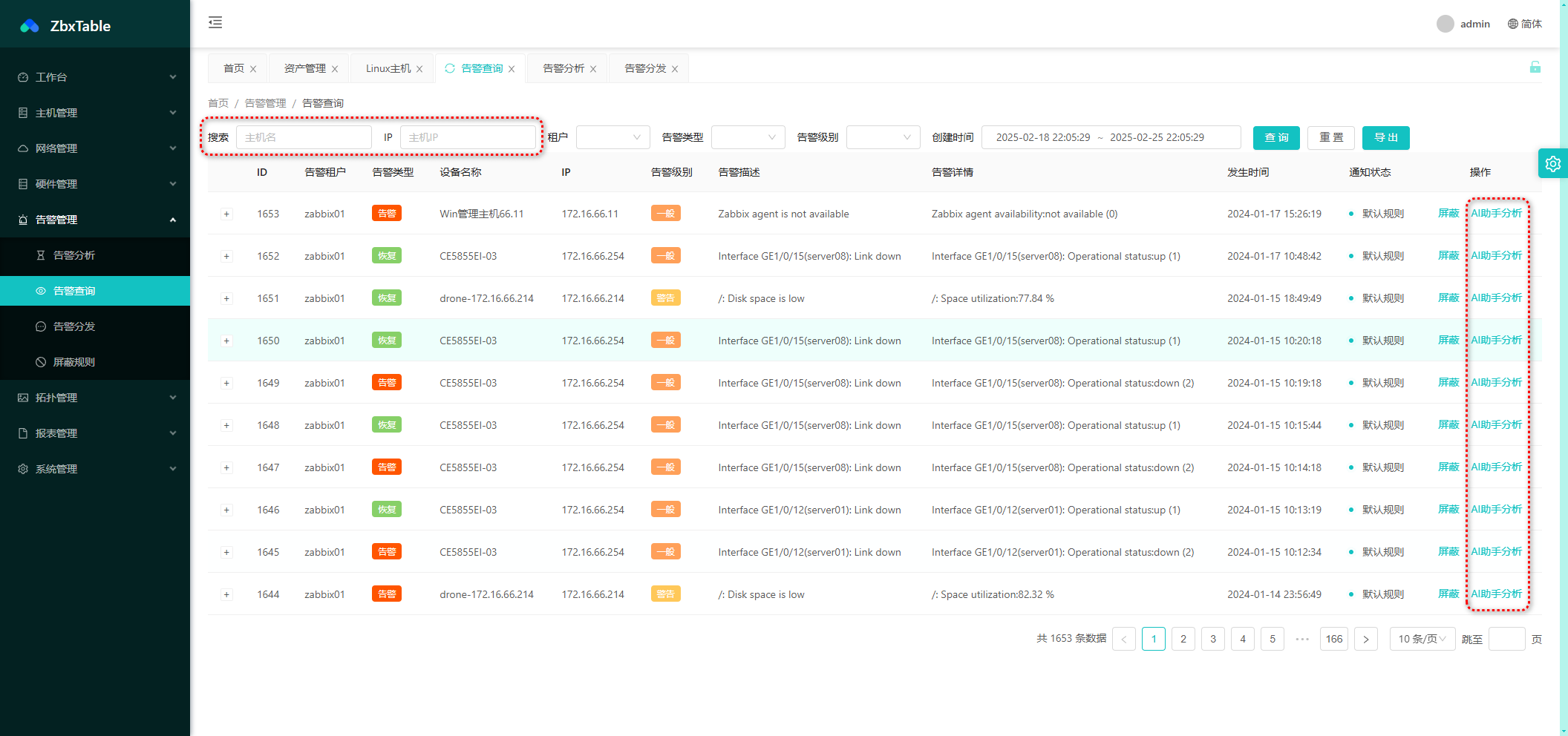Image resolution: width=1568 pixels, height=736 pixels.
Task: Open the 创建时间 date range picker
Action: tap(1111, 137)
